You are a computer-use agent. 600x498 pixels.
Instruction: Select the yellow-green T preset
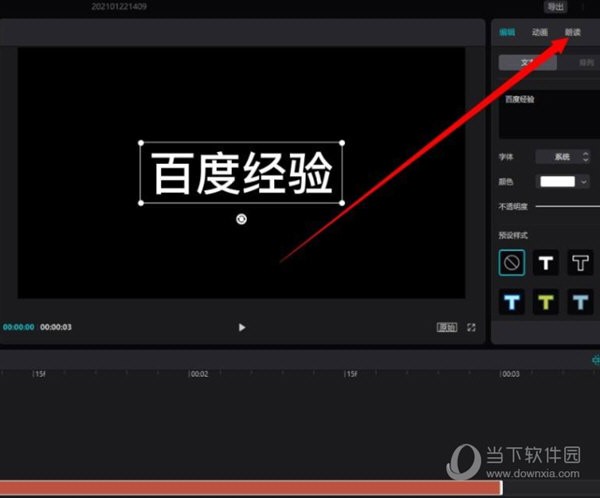click(546, 302)
